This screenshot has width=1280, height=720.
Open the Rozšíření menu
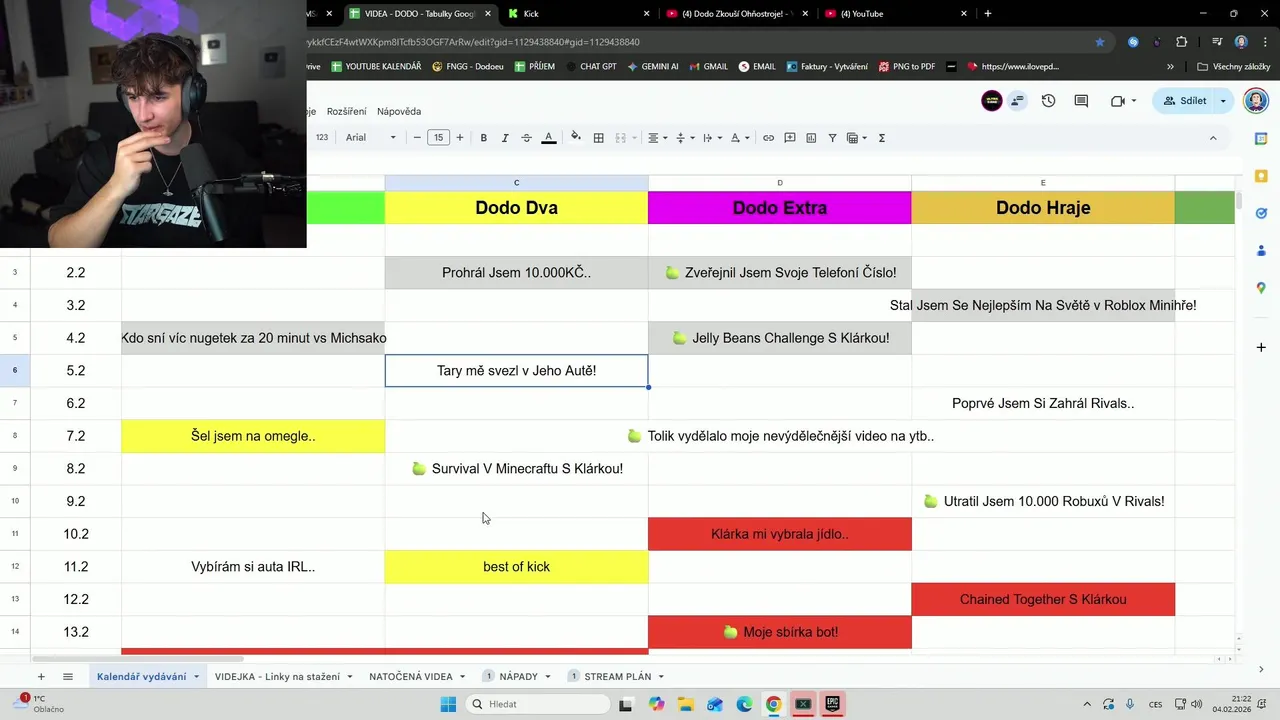click(x=346, y=111)
